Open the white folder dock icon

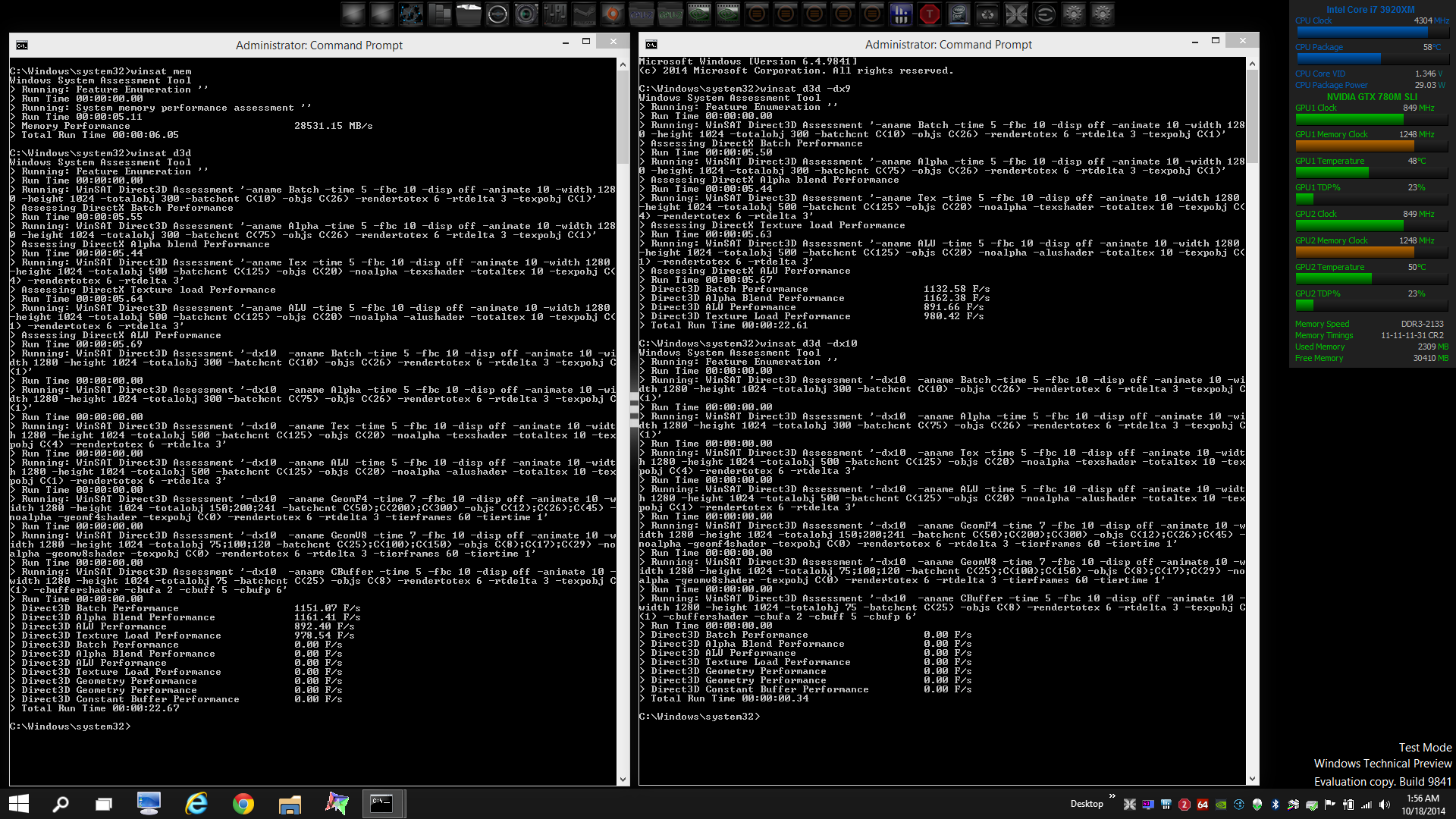[x=469, y=14]
